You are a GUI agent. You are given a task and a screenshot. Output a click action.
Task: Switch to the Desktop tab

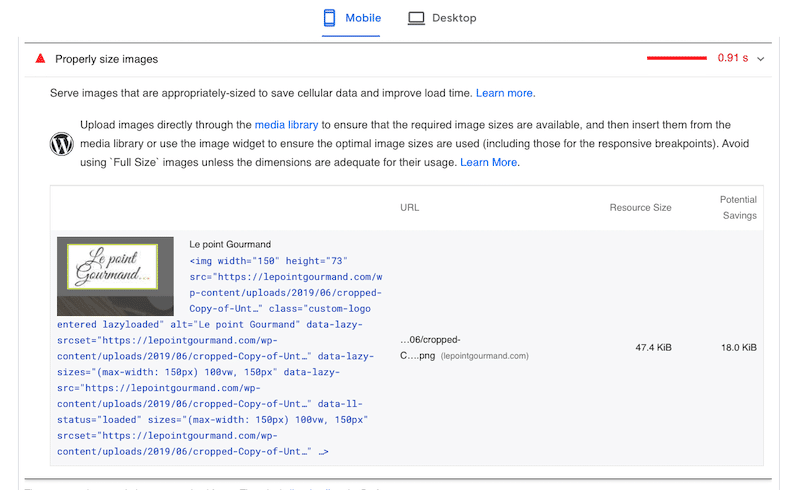(x=442, y=18)
